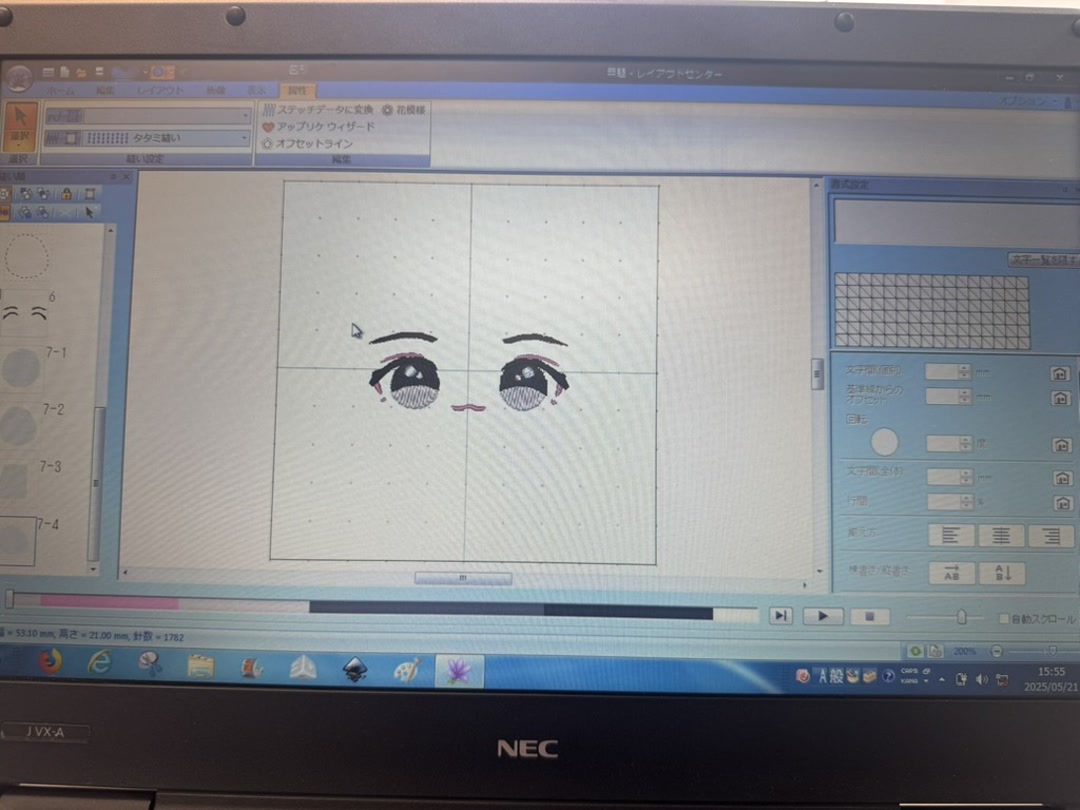1080x810 pixels.
Task: Click the reset icon for 基準線からのオフセット
Action: 1061,397
